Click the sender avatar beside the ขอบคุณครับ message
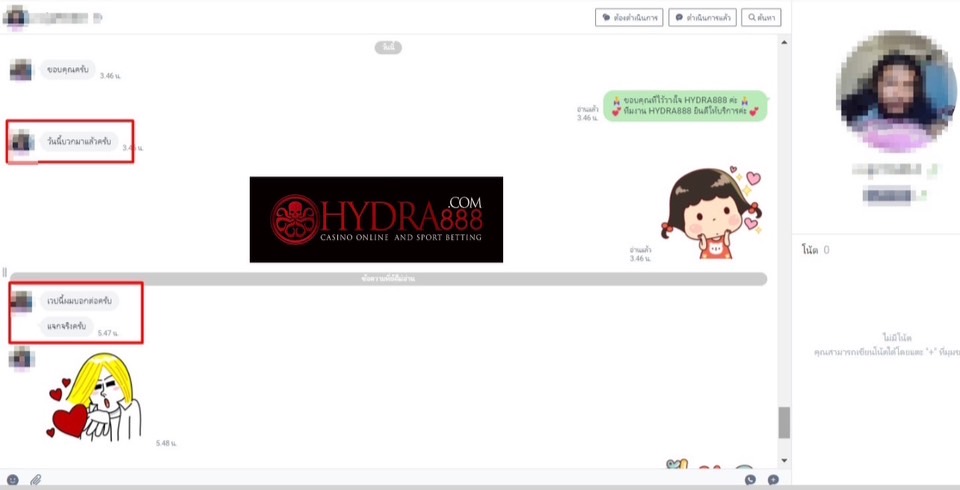Screen dimensions: 960x490 click(x=21, y=69)
